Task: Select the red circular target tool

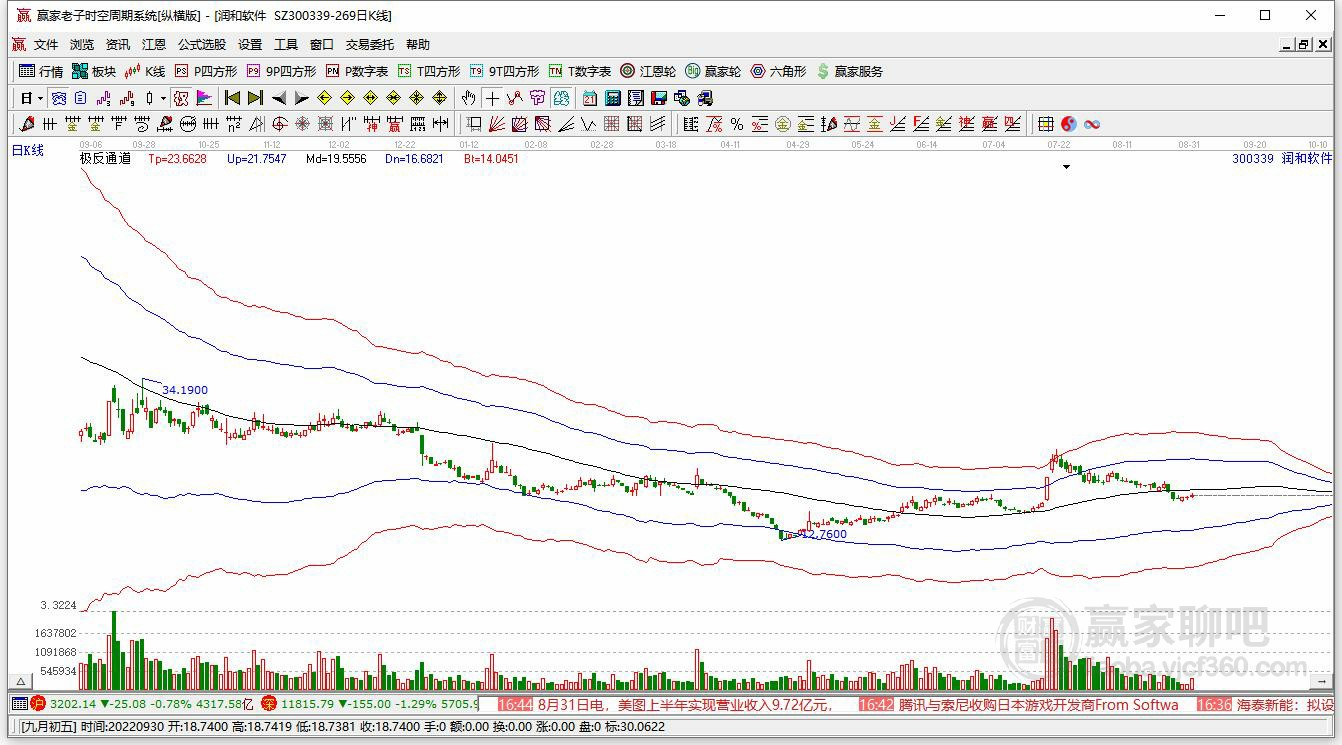Action: 279,124
